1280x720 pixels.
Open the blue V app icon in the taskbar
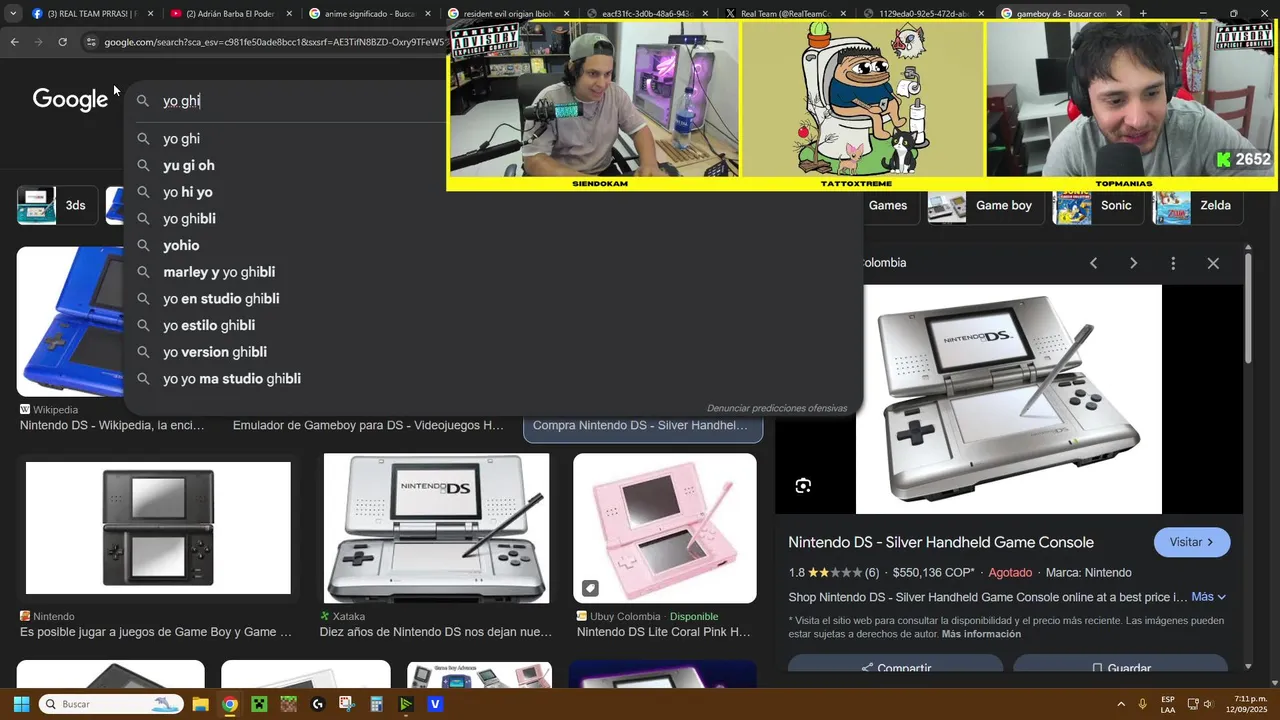435,704
